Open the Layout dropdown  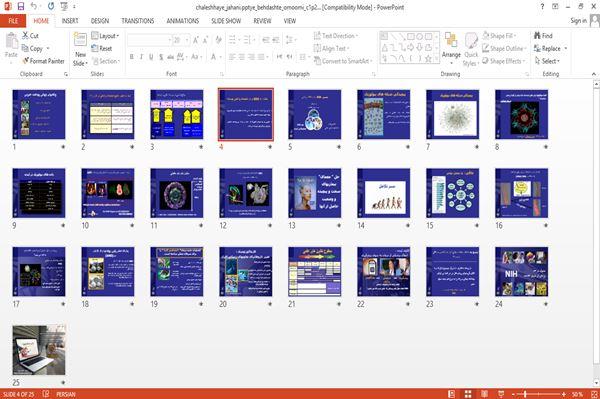(105, 36)
